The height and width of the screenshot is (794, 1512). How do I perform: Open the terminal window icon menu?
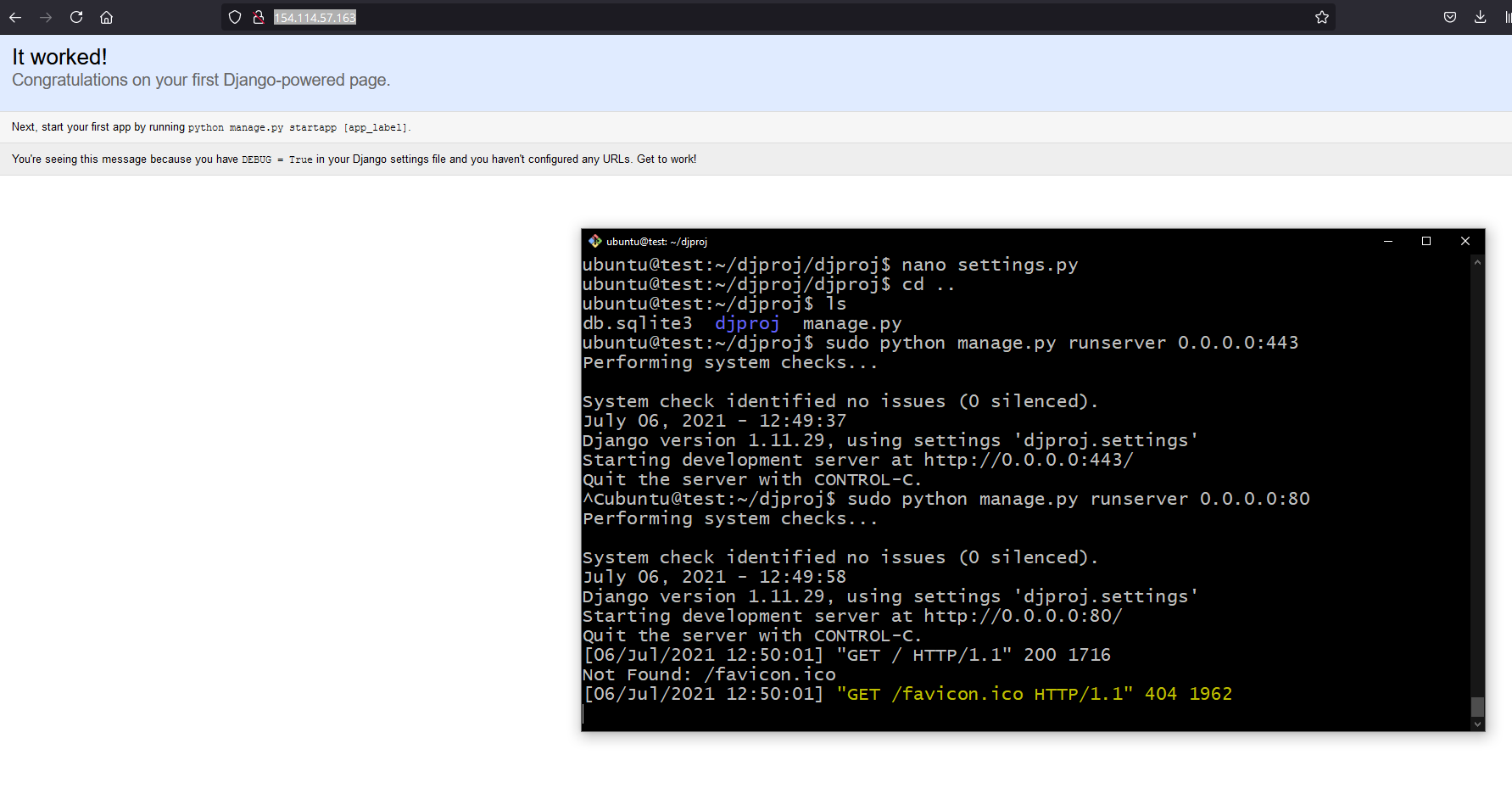pyautogui.click(x=594, y=241)
